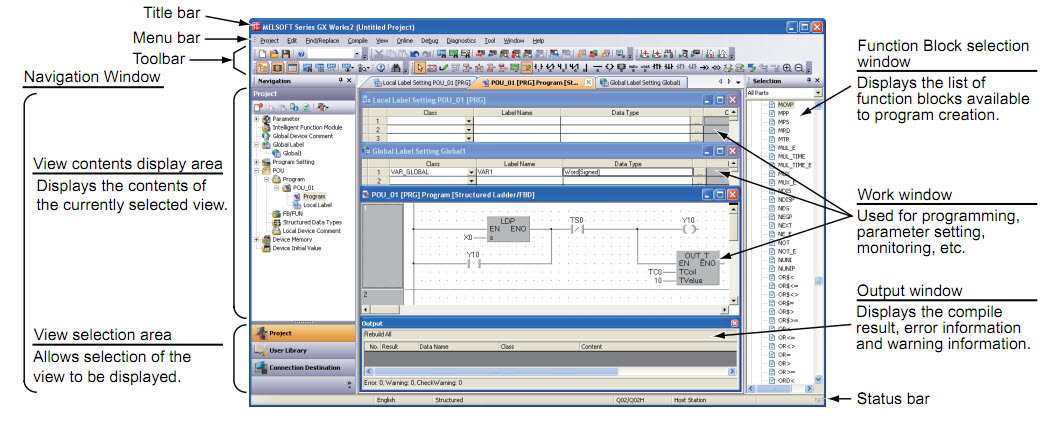The width and height of the screenshot is (1063, 436).
Task: Select NOT_E in the Selection list
Action: pyautogui.click(x=786, y=251)
